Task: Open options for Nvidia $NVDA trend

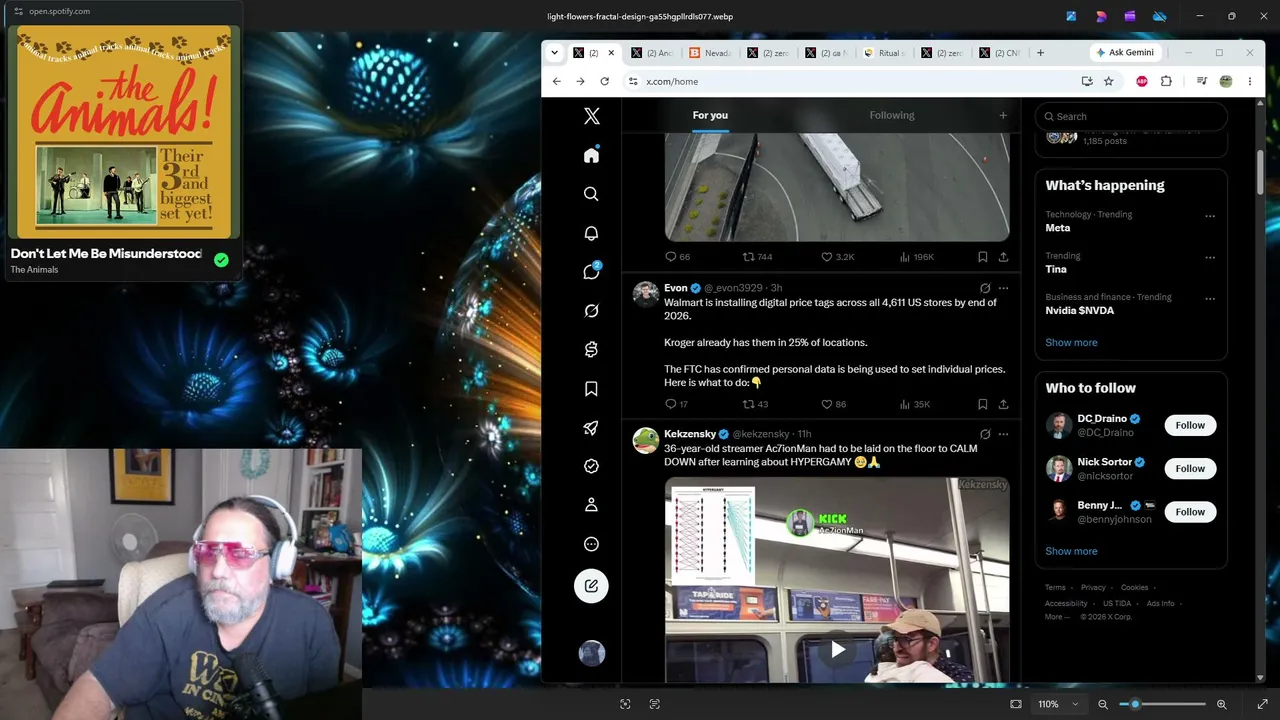Action: [1210, 298]
